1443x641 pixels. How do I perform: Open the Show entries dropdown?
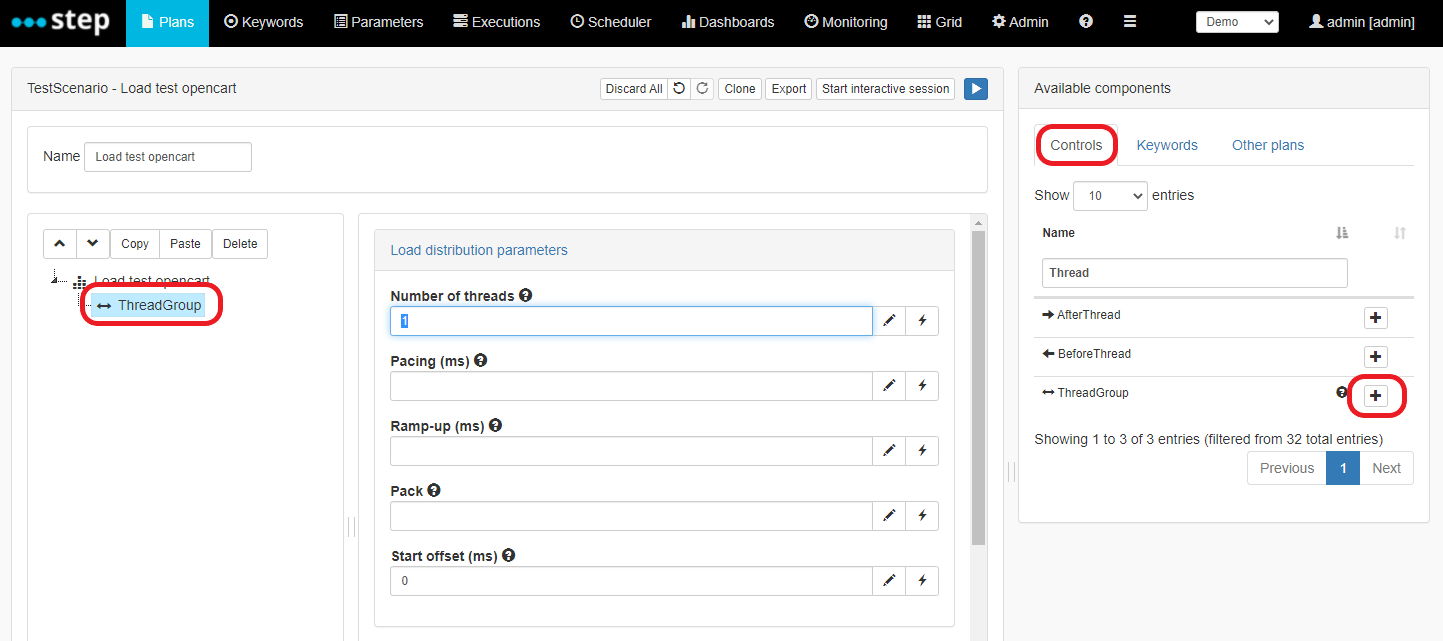pyautogui.click(x=1110, y=195)
